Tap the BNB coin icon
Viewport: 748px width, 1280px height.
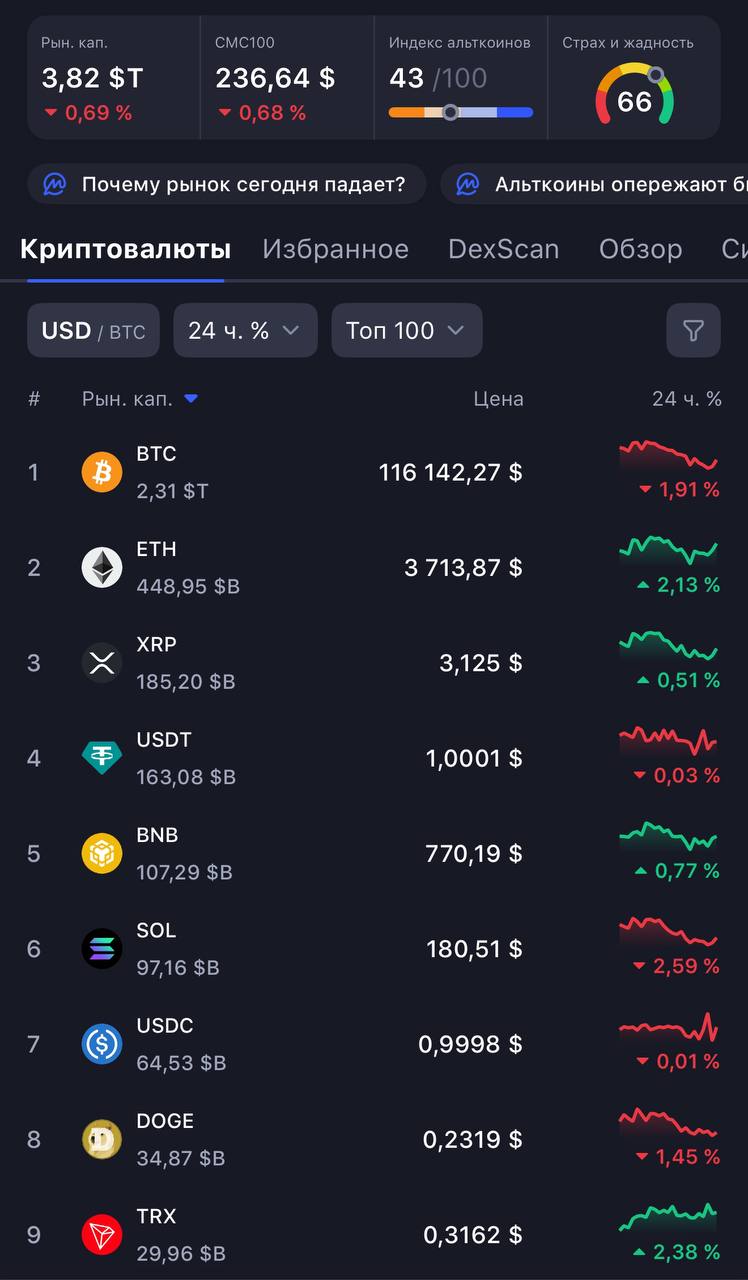point(102,853)
